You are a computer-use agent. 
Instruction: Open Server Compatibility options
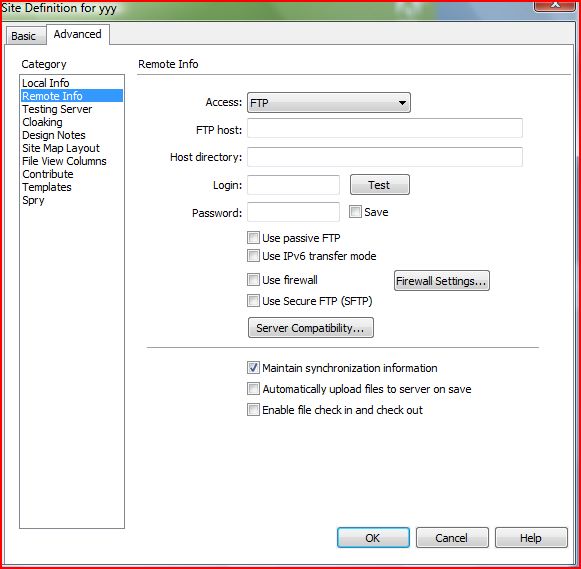coord(311,328)
